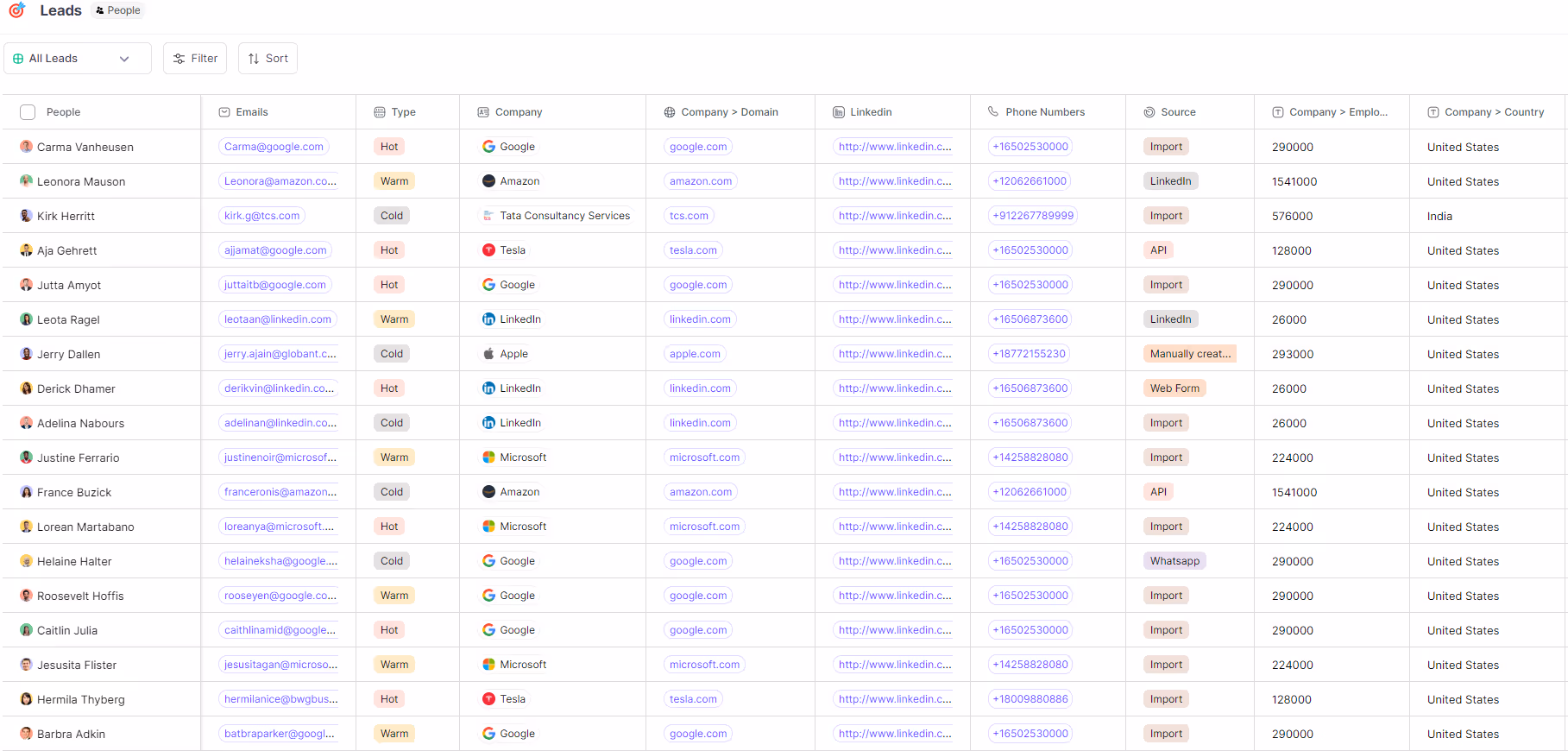Click the Amazon logo in France Buzick's row
The width and height of the screenshot is (1568, 751).
coord(488,492)
